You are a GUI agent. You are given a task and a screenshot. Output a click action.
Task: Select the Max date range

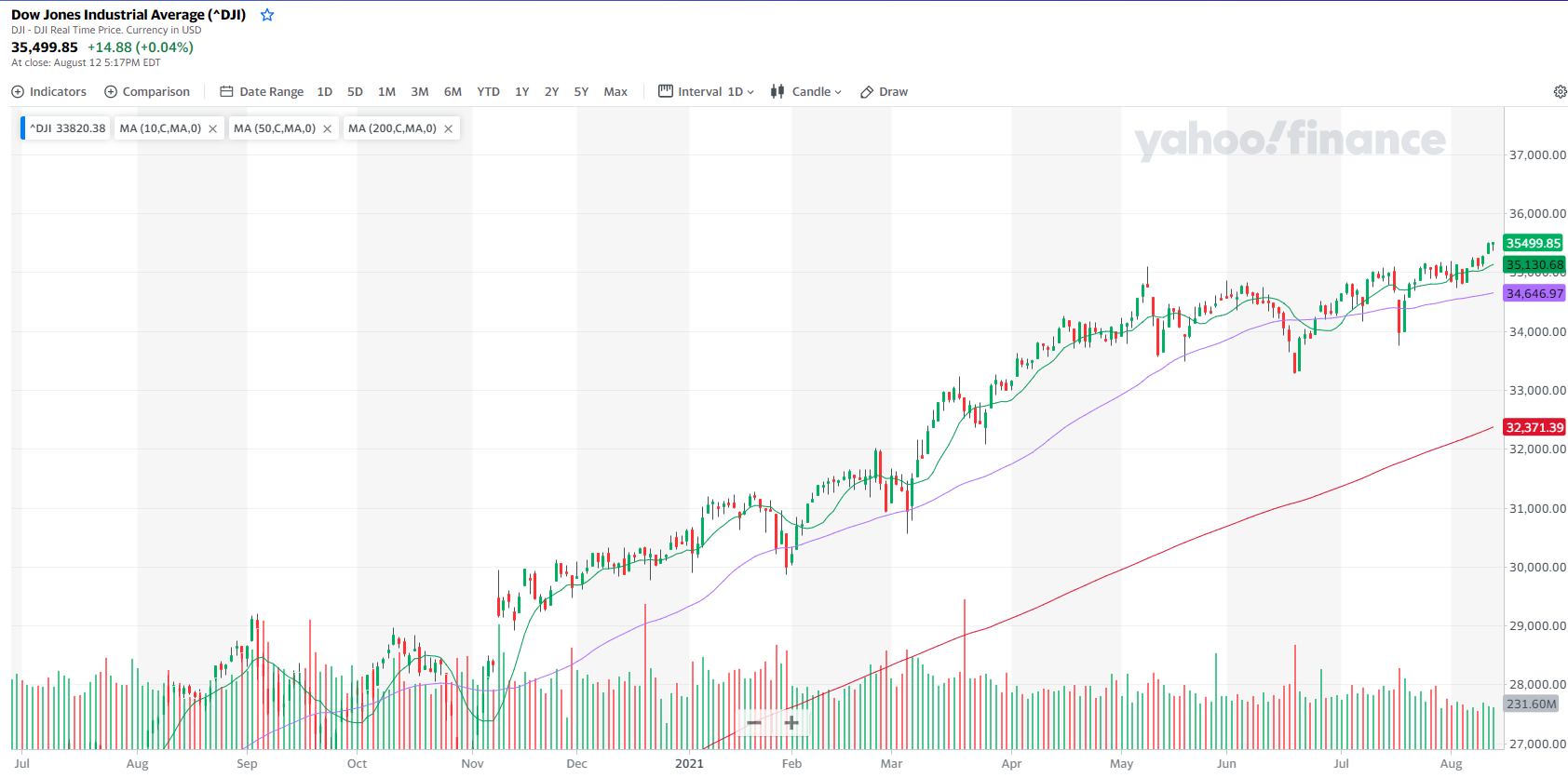pyautogui.click(x=615, y=91)
